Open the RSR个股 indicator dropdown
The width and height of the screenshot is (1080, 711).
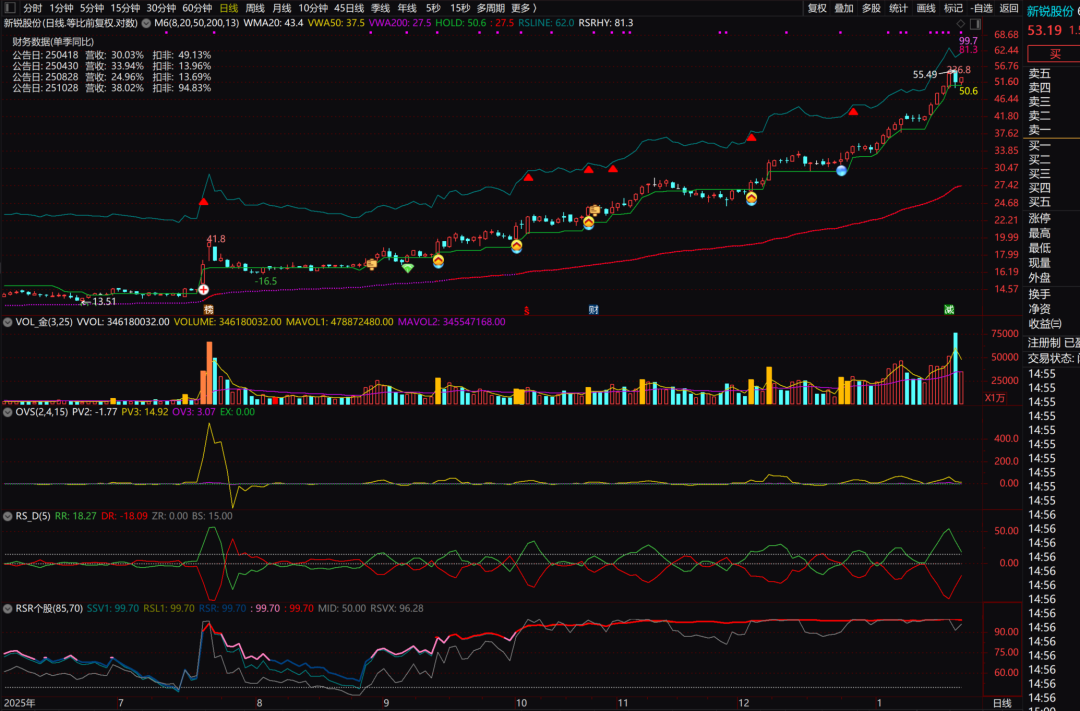coord(8,609)
